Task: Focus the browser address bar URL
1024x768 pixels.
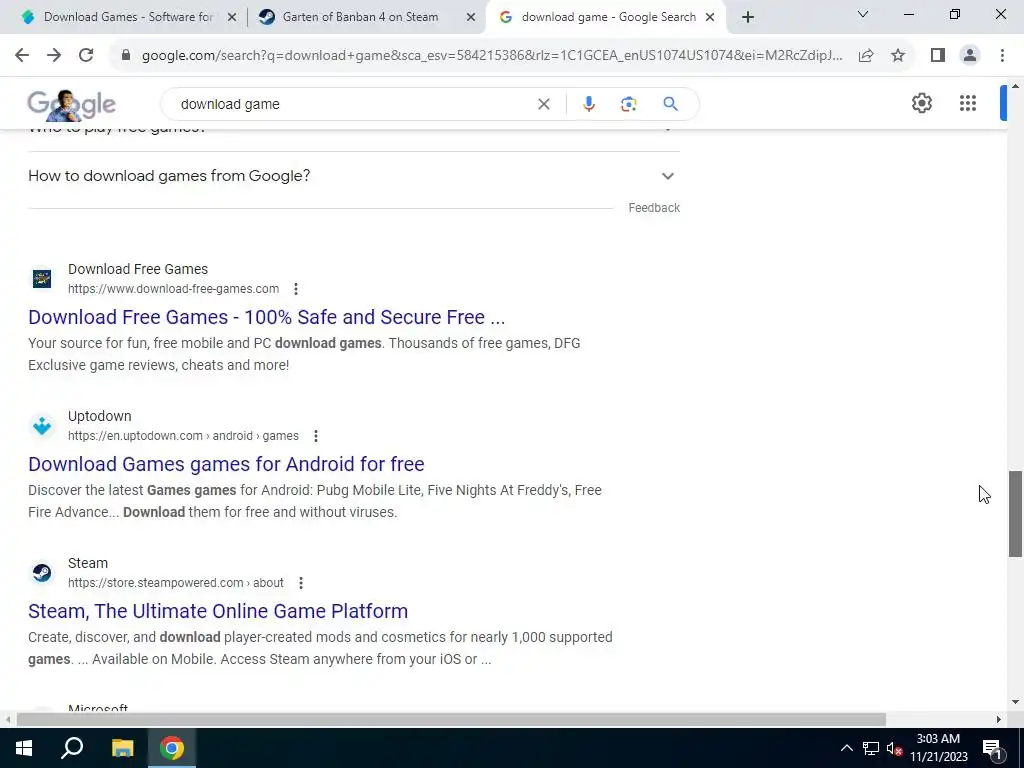Action: [491, 56]
